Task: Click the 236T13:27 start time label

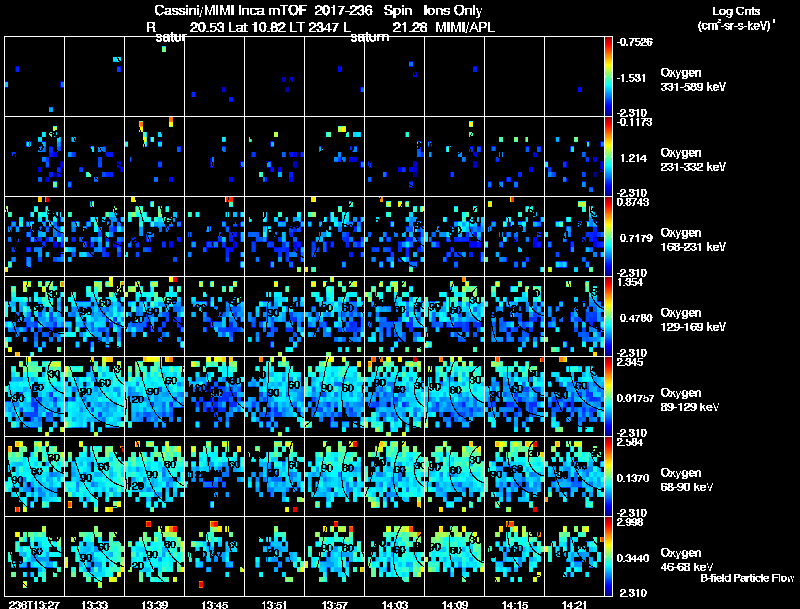Action: click(34, 604)
